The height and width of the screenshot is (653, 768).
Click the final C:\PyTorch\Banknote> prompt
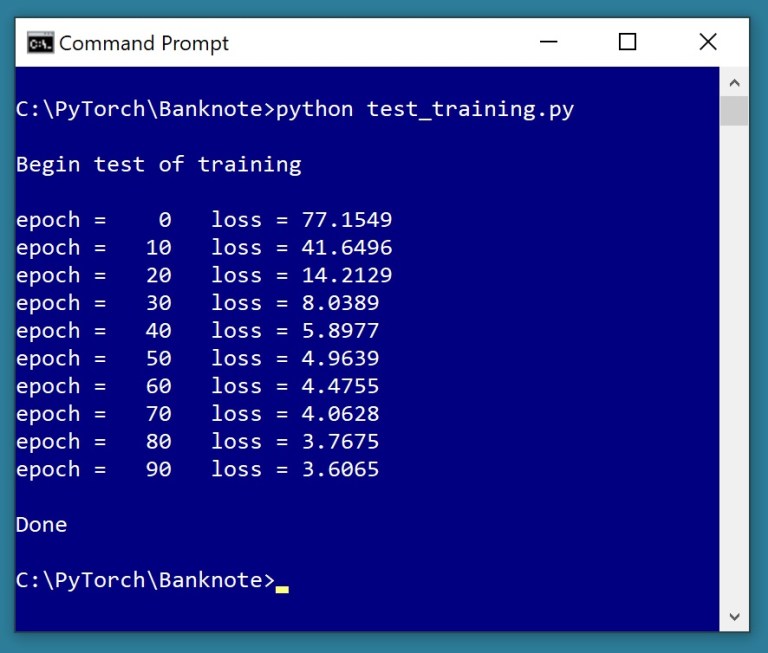[x=145, y=580]
